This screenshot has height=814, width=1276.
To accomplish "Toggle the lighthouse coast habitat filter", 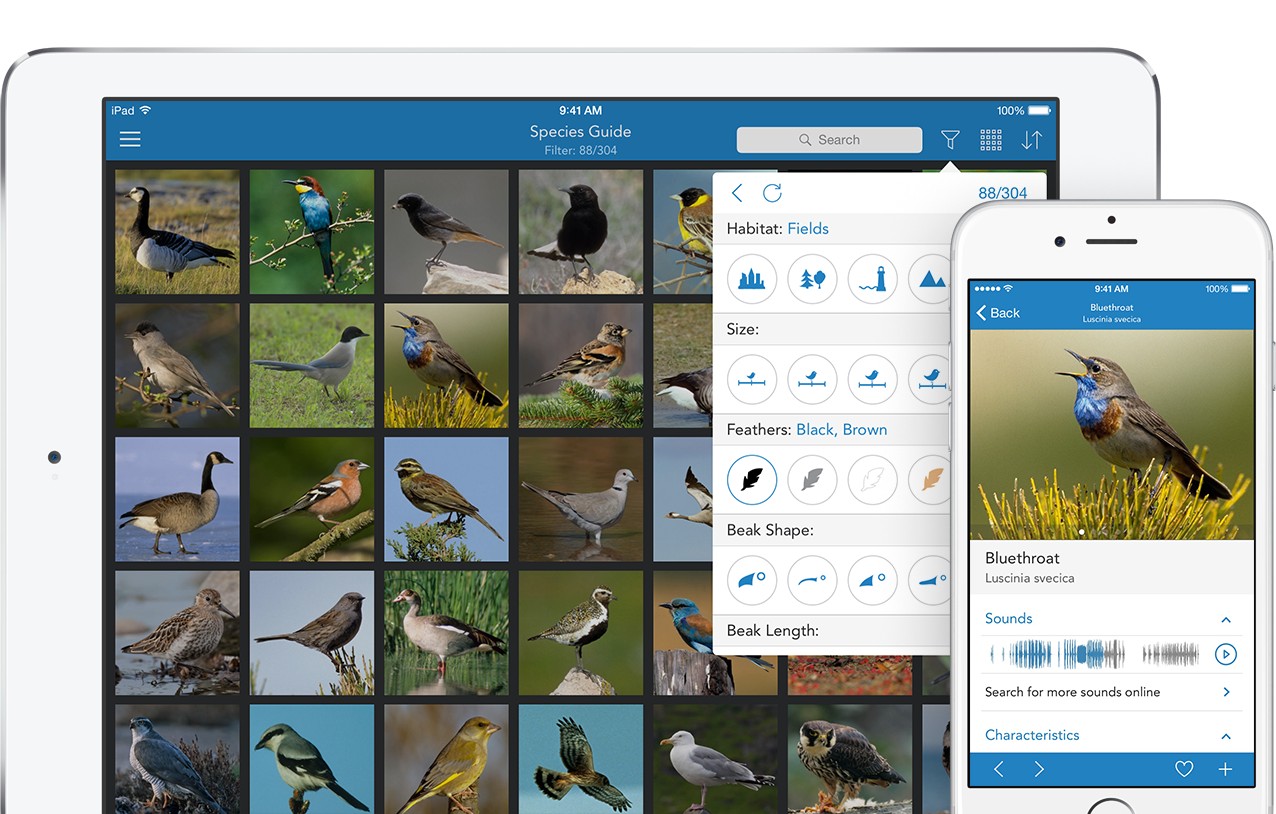I will pos(872,279).
